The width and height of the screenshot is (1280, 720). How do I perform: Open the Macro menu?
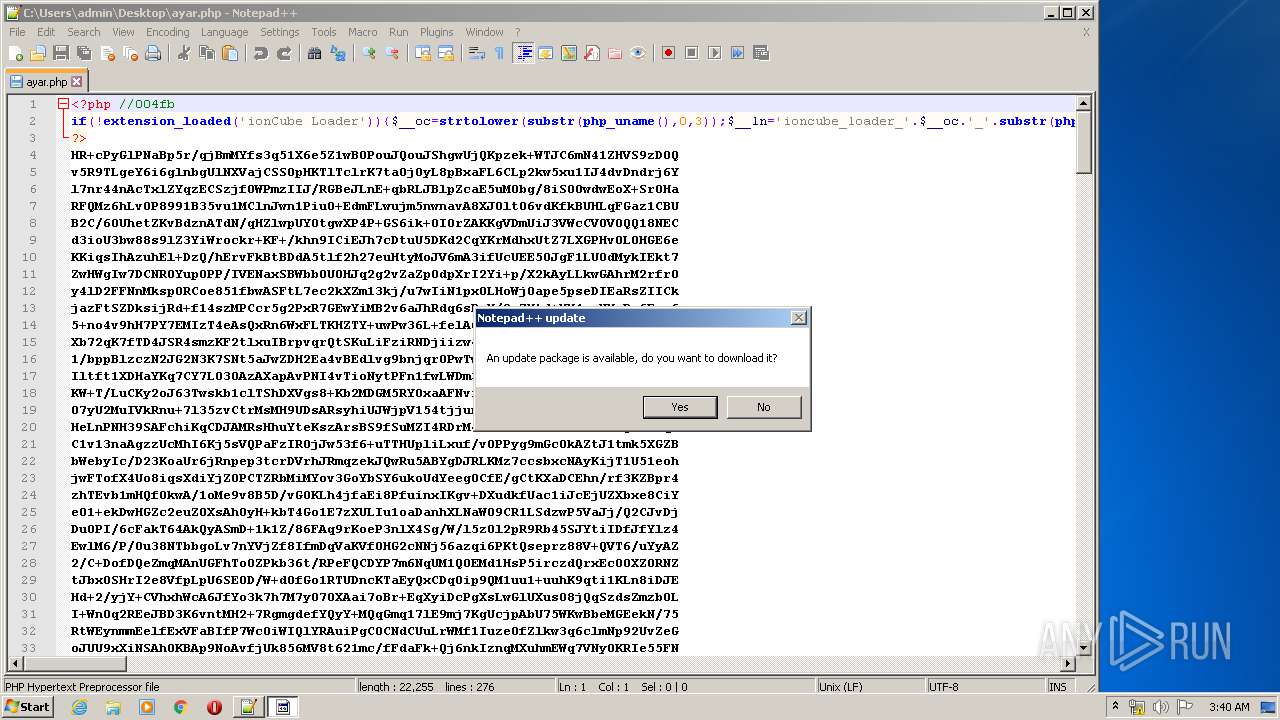pos(362,32)
